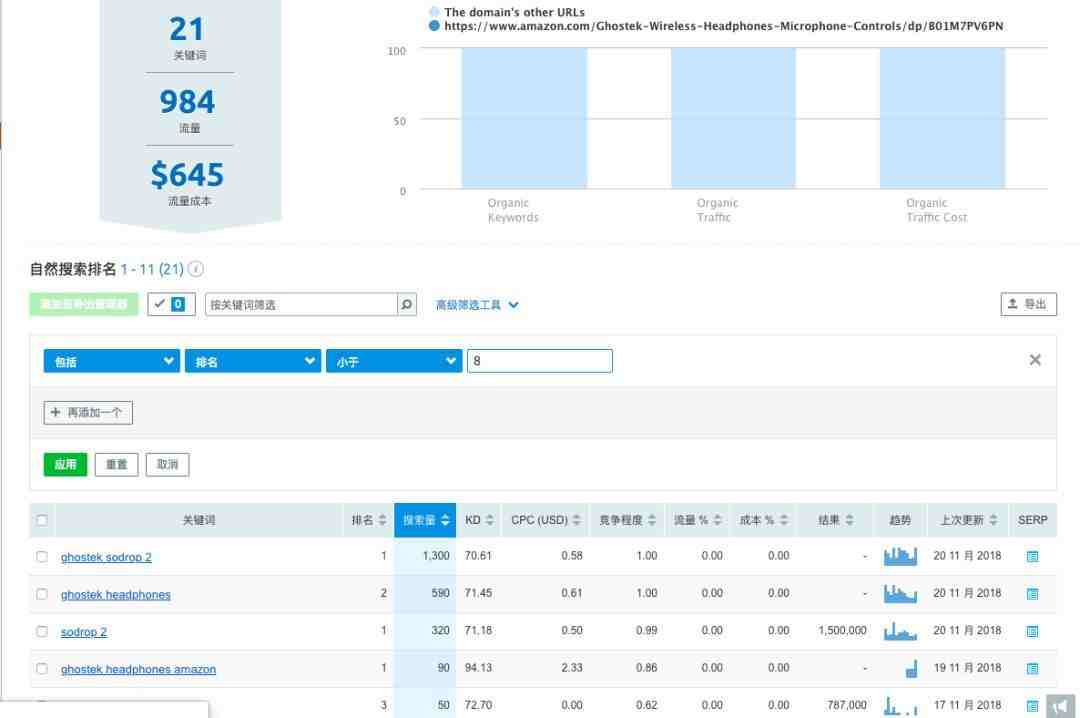Check the box for sodrop 2 row

[x=42, y=631]
